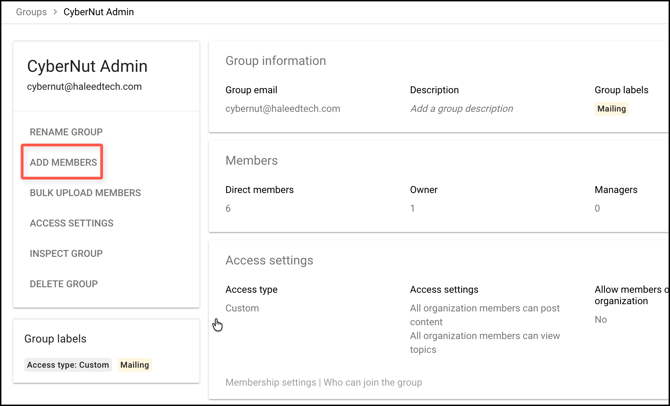670x406 pixels.
Task: Open BULK UPLOAD MEMBERS
Action: point(85,193)
